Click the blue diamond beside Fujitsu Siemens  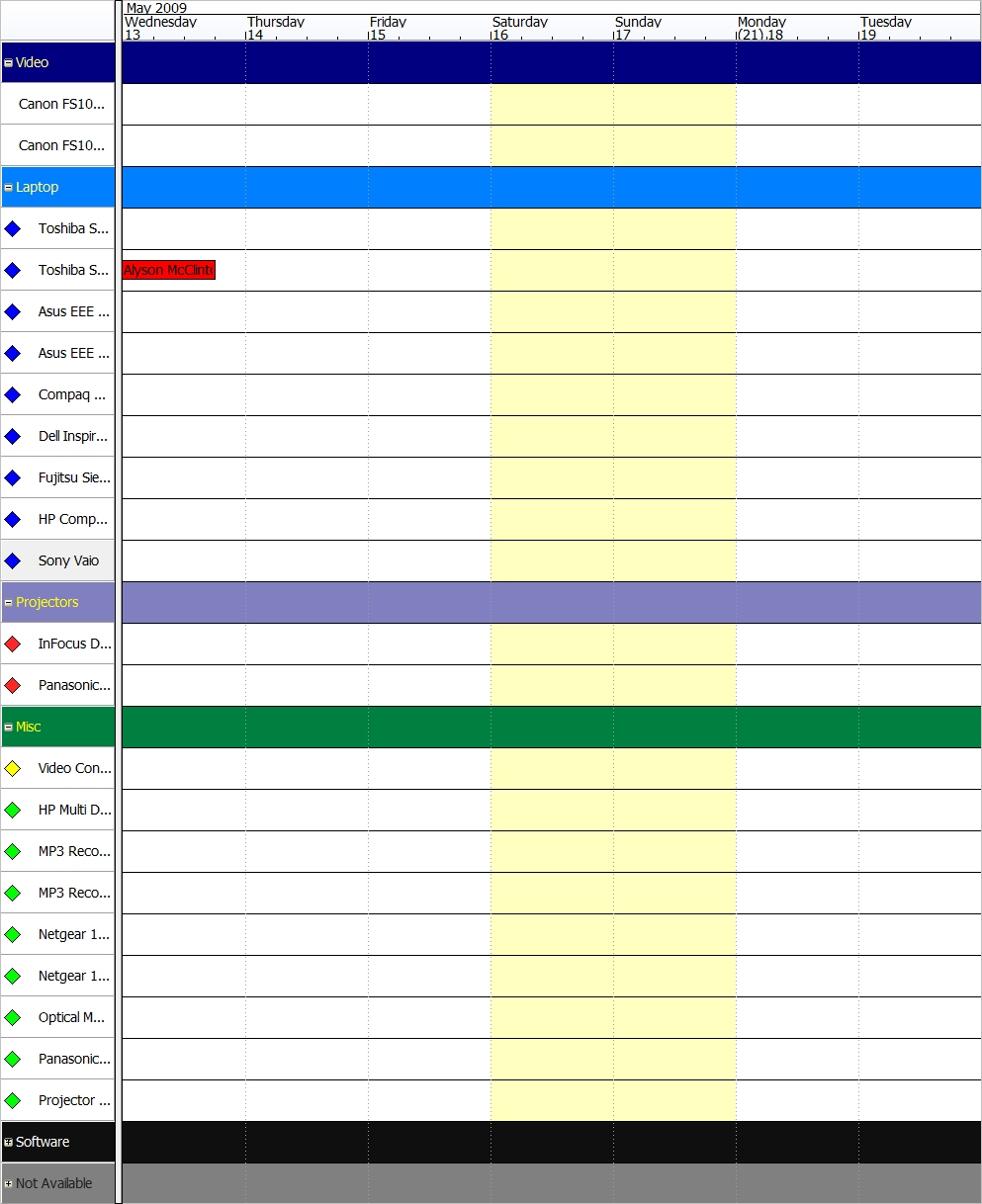[12, 476]
